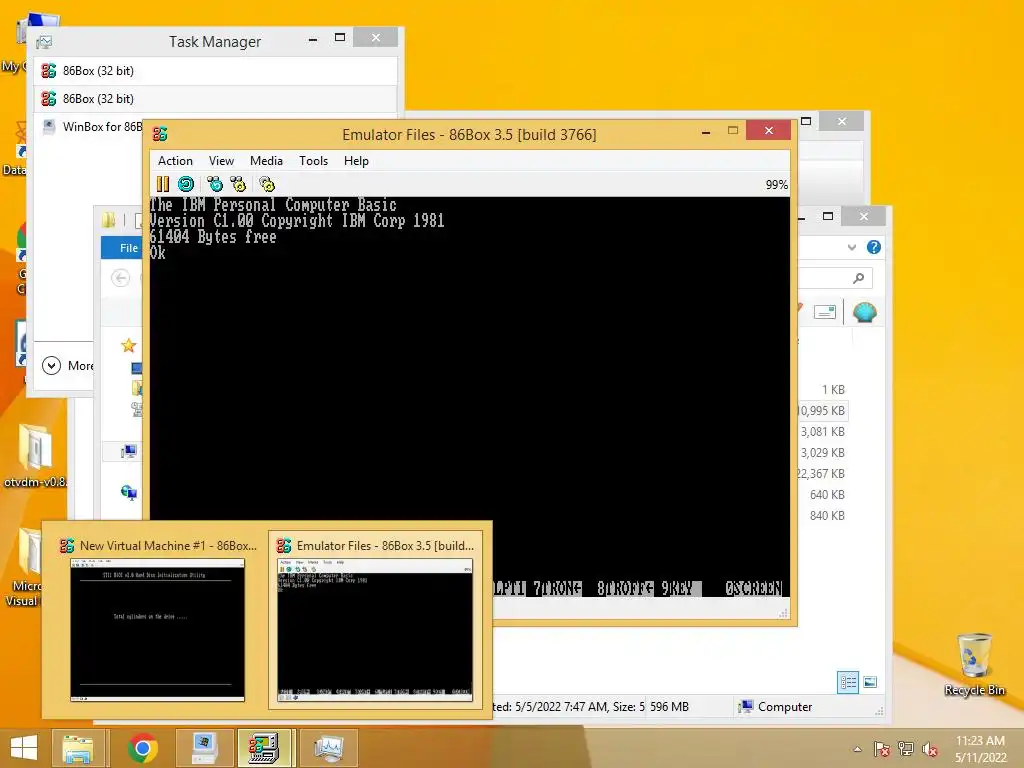Open the Action Center flag in tray
The width and height of the screenshot is (1024, 768).
pyautogui.click(x=882, y=749)
